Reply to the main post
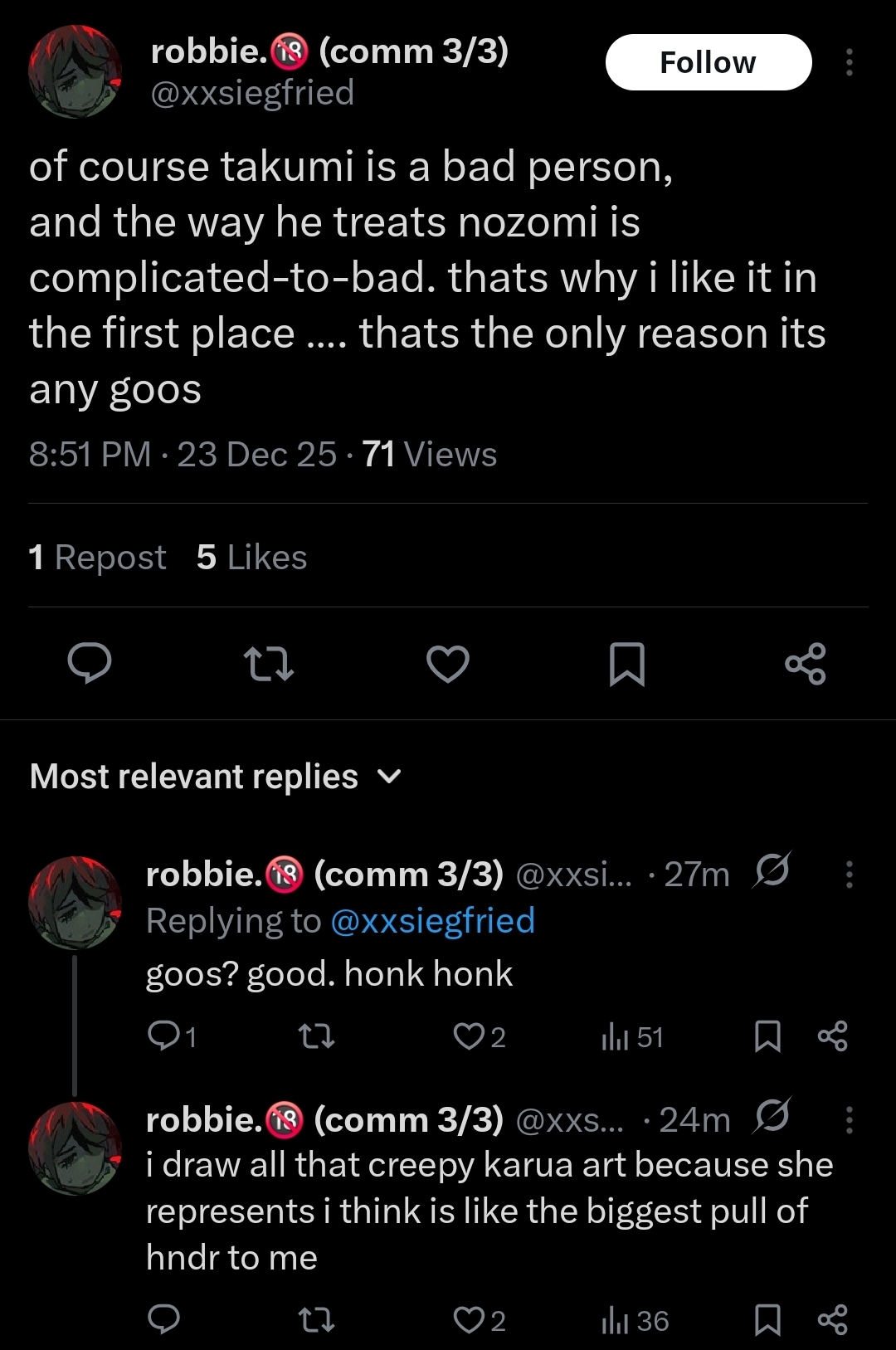Viewport: 896px width, 1350px height. [90, 664]
